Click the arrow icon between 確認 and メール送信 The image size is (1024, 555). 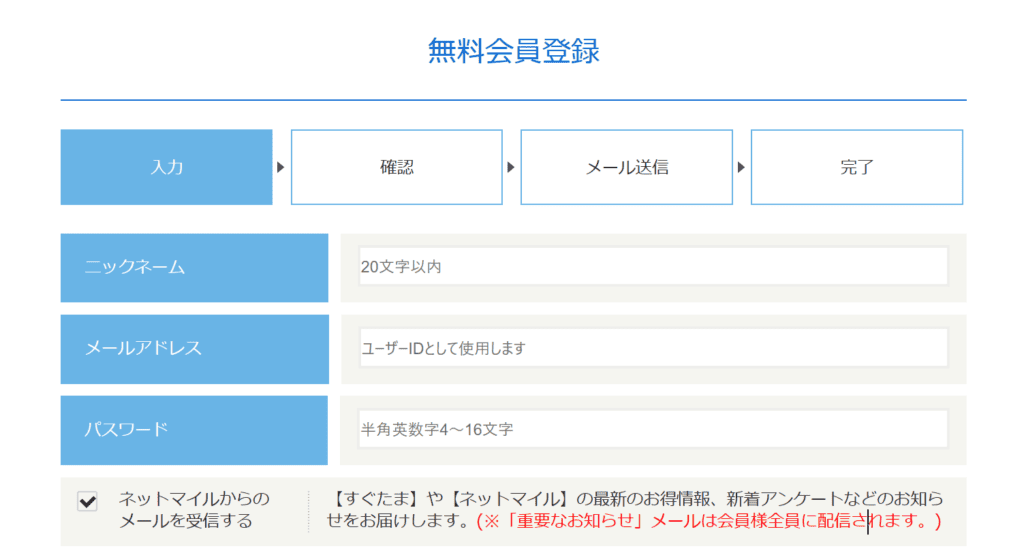(511, 167)
